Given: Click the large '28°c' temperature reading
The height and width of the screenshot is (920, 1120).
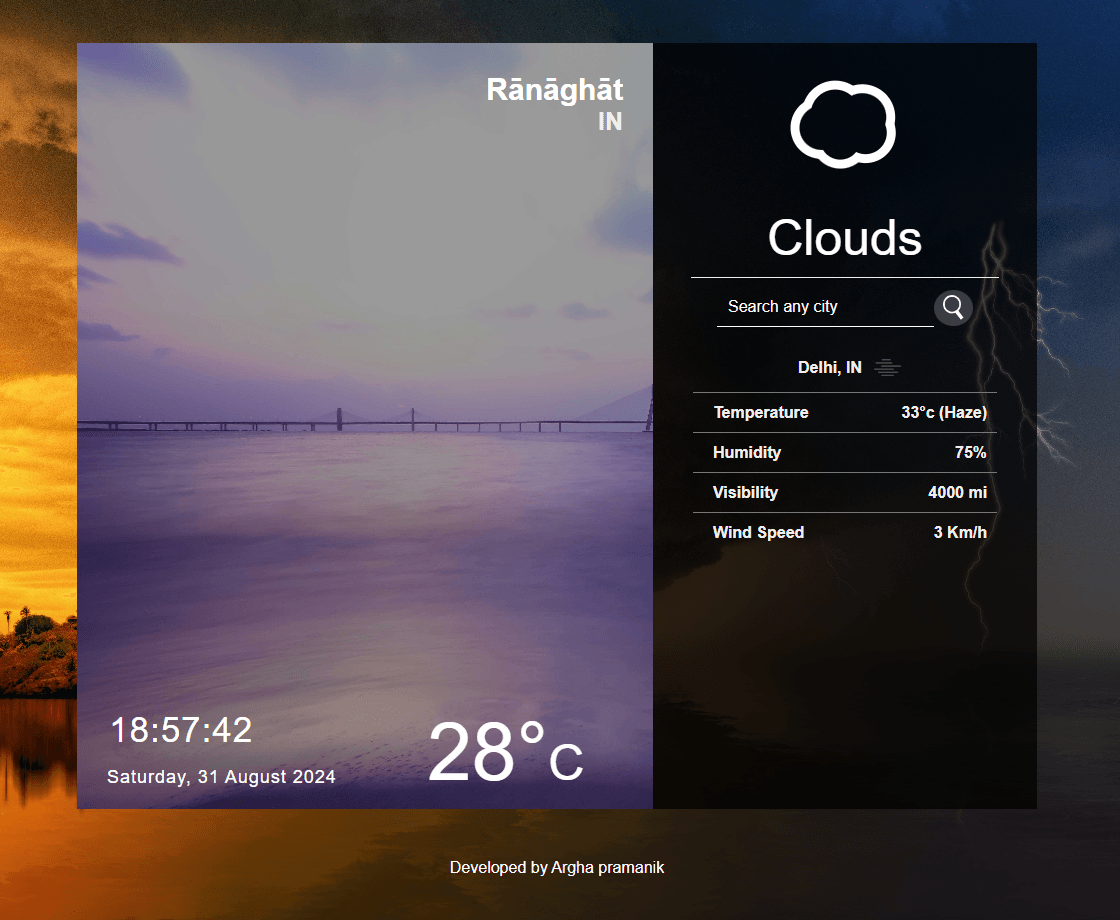Looking at the screenshot, I should pos(506,751).
